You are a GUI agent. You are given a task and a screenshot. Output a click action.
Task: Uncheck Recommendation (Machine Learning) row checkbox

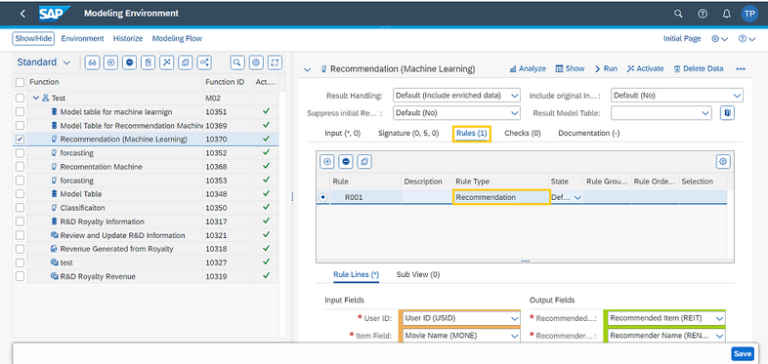tap(20, 139)
